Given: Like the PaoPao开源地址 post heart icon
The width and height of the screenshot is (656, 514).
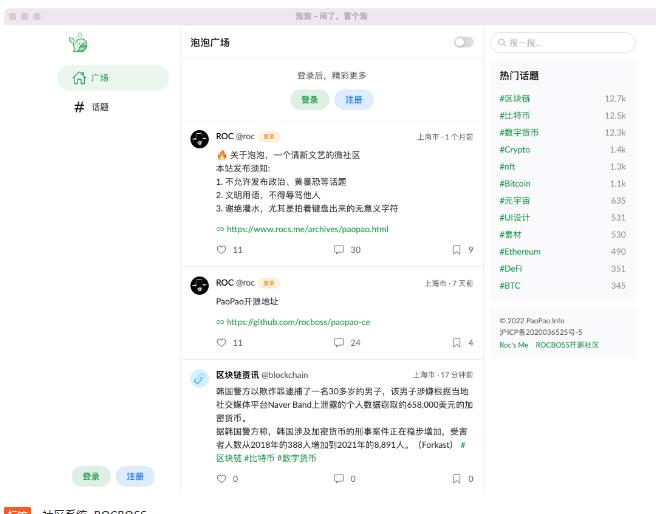Looking at the screenshot, I should coord(221,343).
